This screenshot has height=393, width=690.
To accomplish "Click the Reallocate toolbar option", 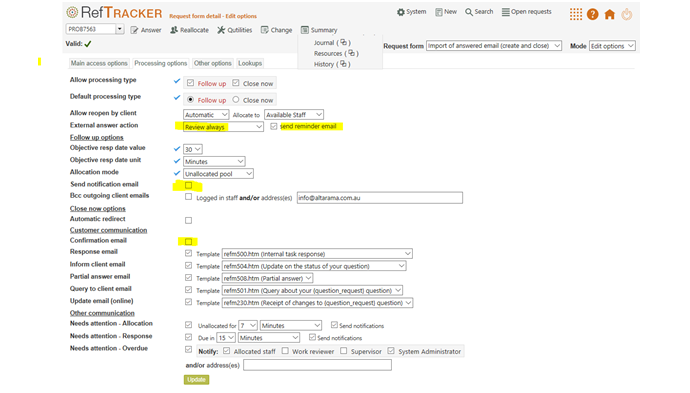I will click(x=189, y=30).
